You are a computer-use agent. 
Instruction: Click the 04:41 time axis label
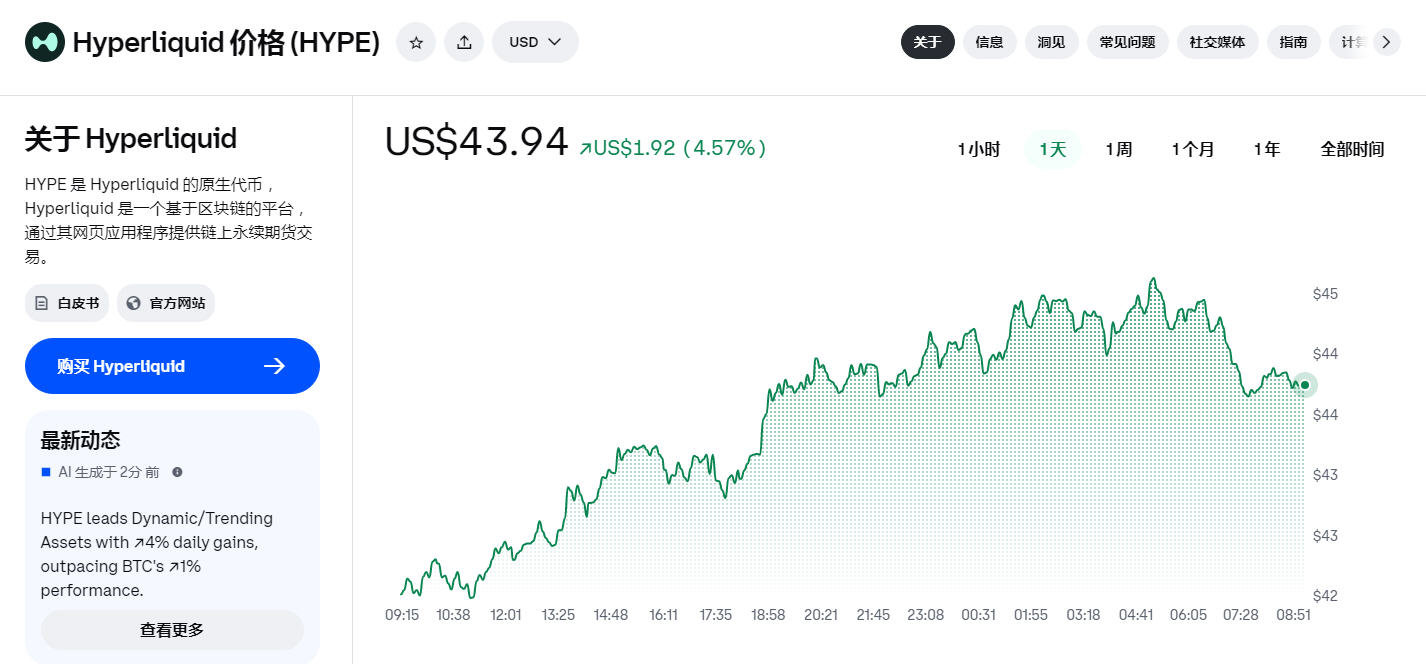click(x=1136, y=615)
